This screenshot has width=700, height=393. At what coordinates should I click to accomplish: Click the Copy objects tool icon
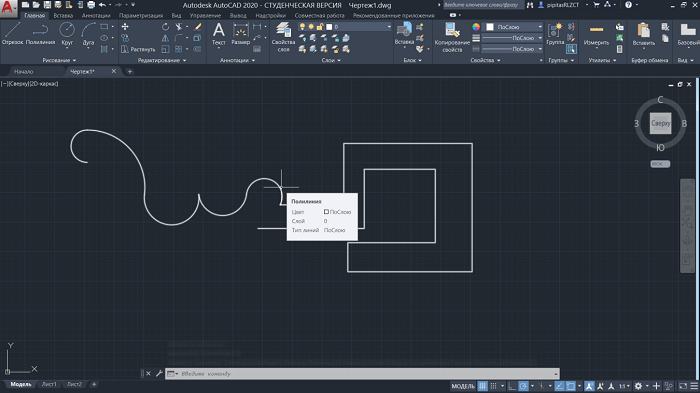coord(125,38)
